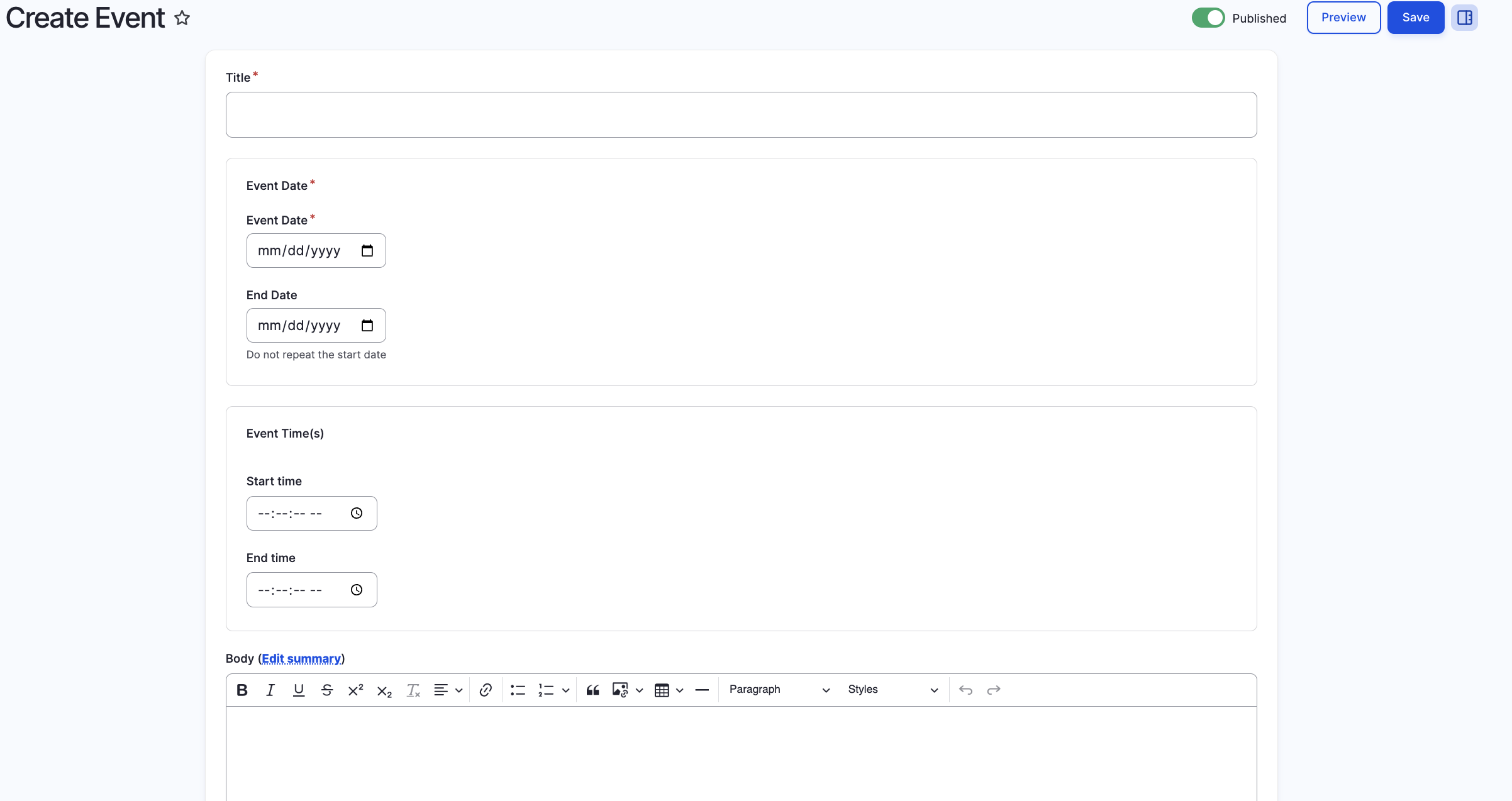Image resolution: width=1512 pixels, height=801 pixels.
Task: Click into the Title input field
Action: coord(741,114)
